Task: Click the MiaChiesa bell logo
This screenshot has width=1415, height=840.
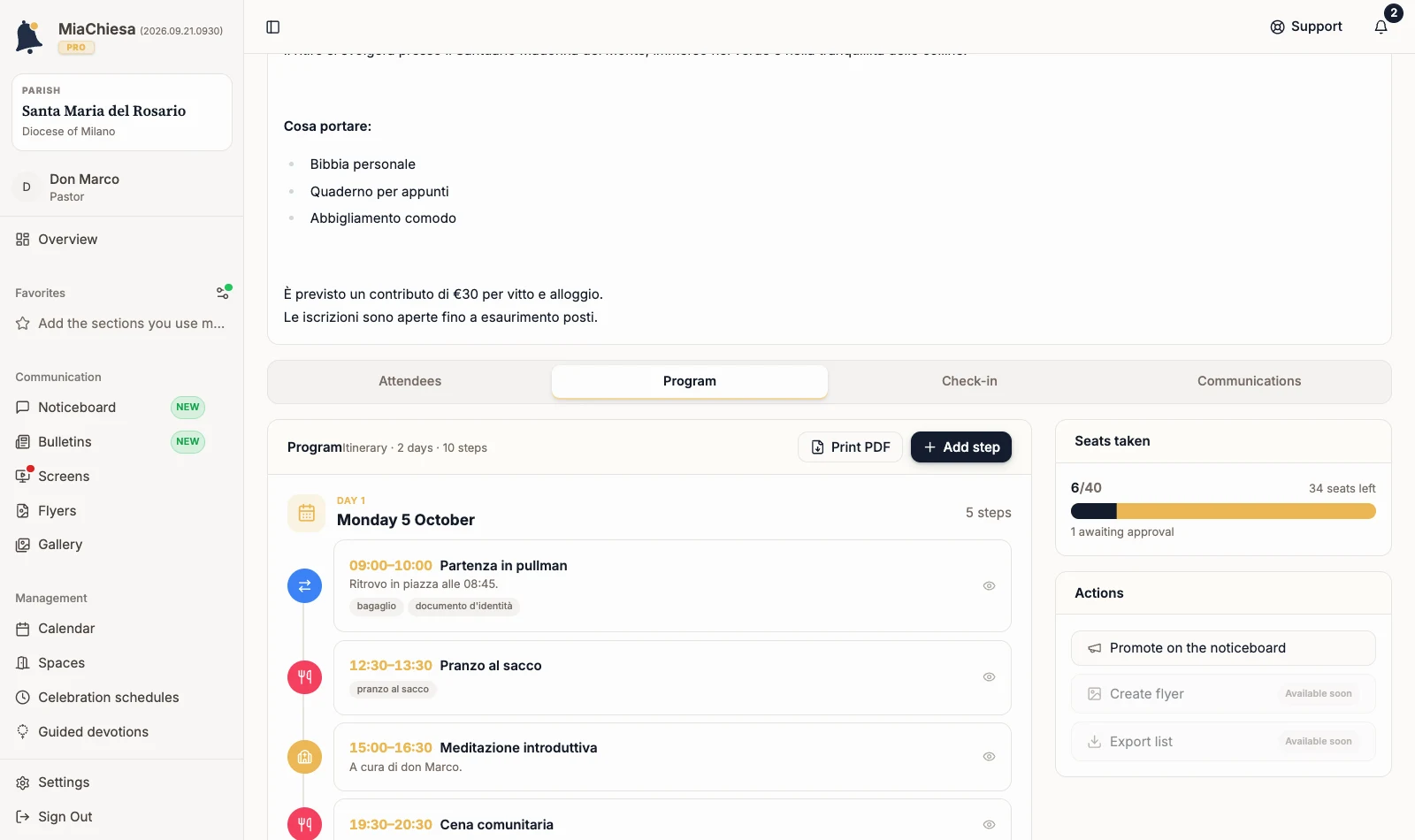Action: 29,37
